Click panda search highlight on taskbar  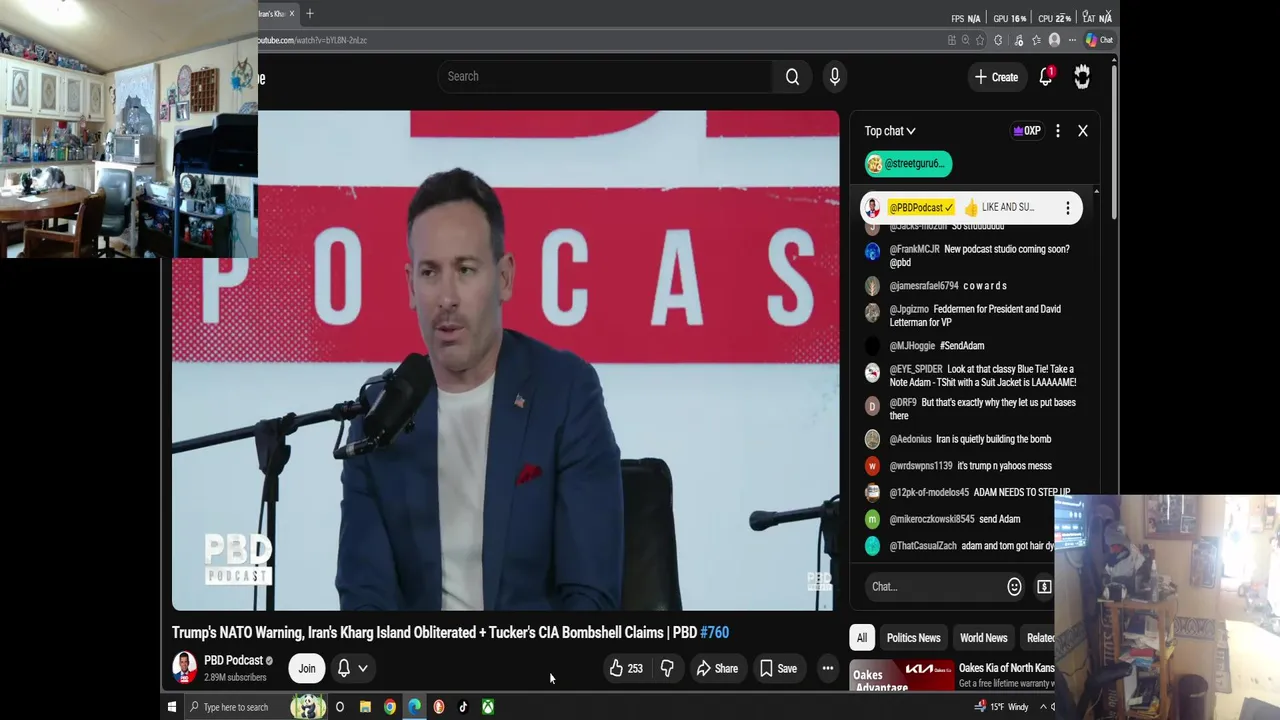click(x=308, y=707)
